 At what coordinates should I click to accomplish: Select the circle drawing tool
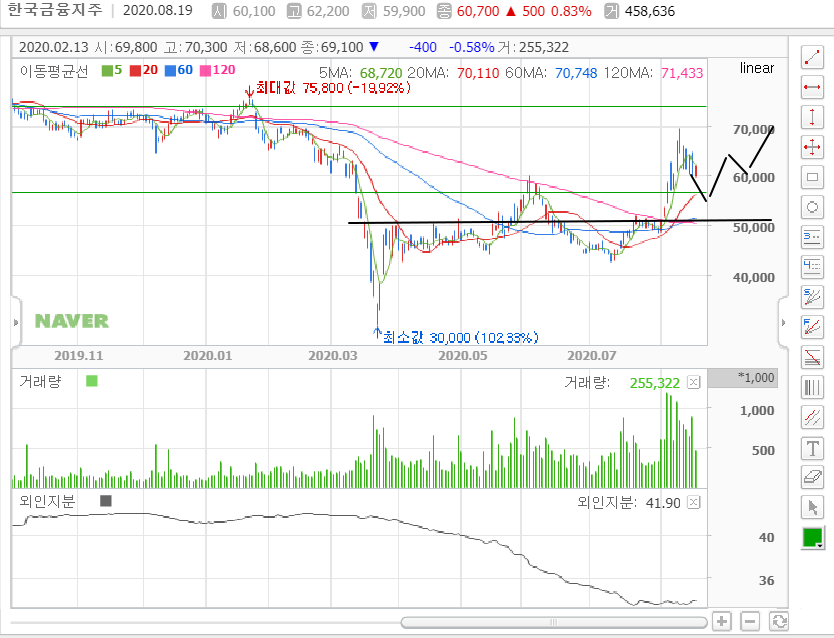pos(812,207)
